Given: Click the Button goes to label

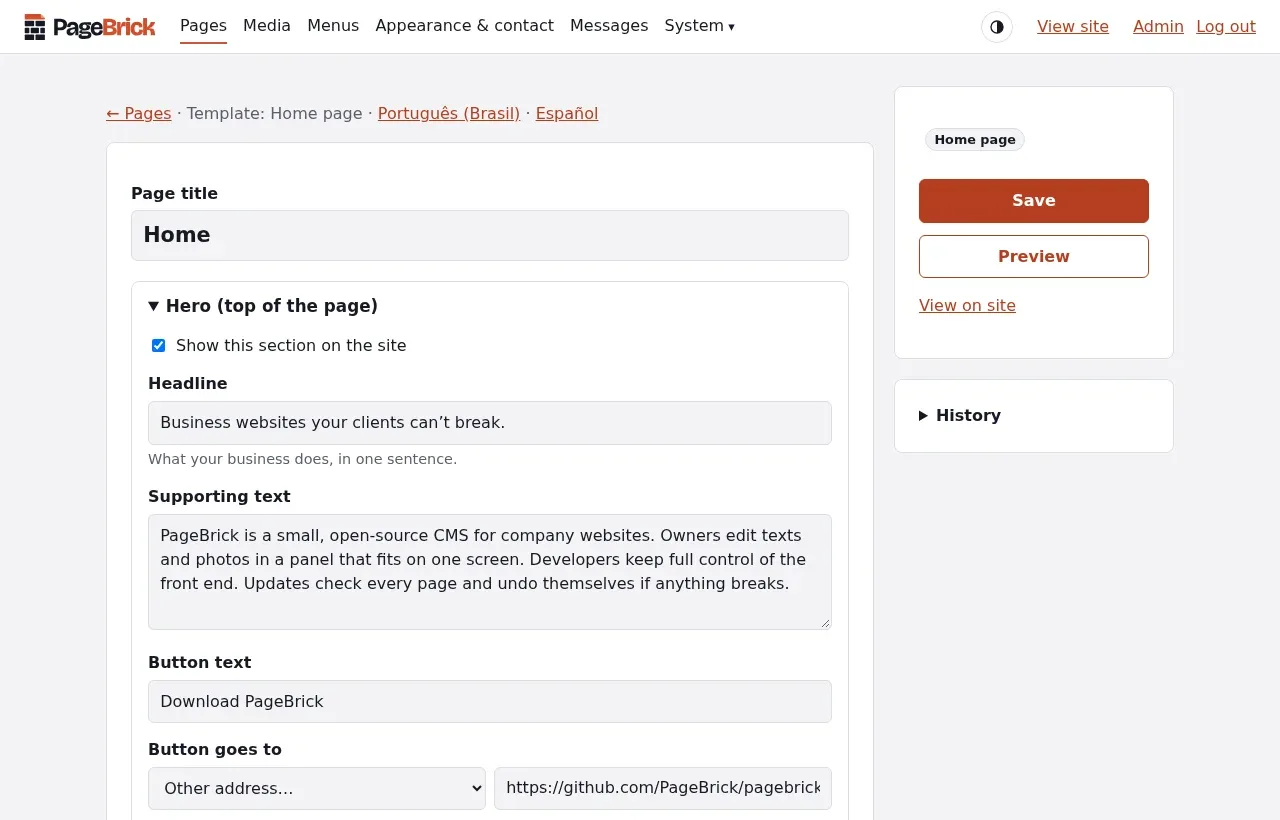Looking at the screenshot, I should pyautogui.click(x=215, y=750).
